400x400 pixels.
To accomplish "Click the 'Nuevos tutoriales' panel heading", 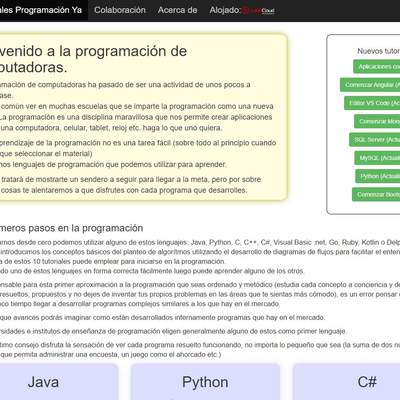I will click(x=379, y=51).
